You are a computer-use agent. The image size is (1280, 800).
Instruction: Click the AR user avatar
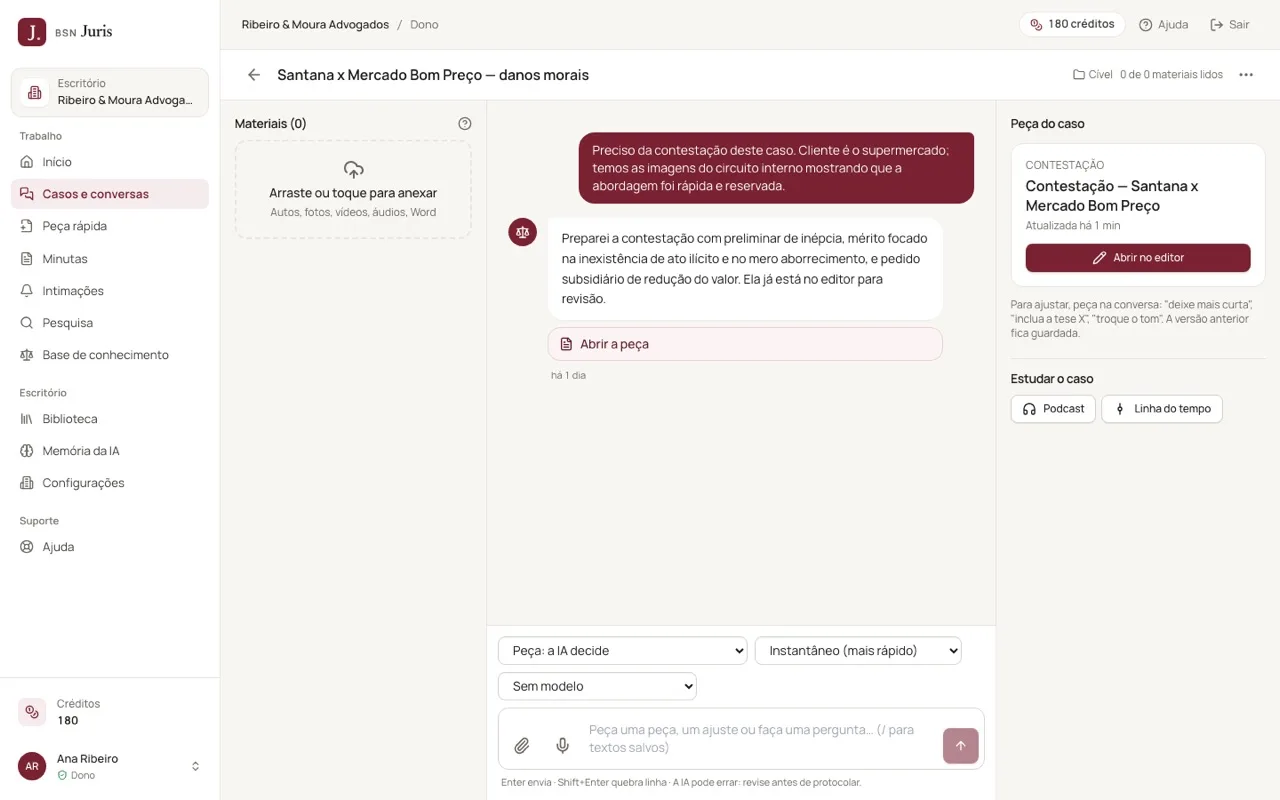[x=32, y=766]
